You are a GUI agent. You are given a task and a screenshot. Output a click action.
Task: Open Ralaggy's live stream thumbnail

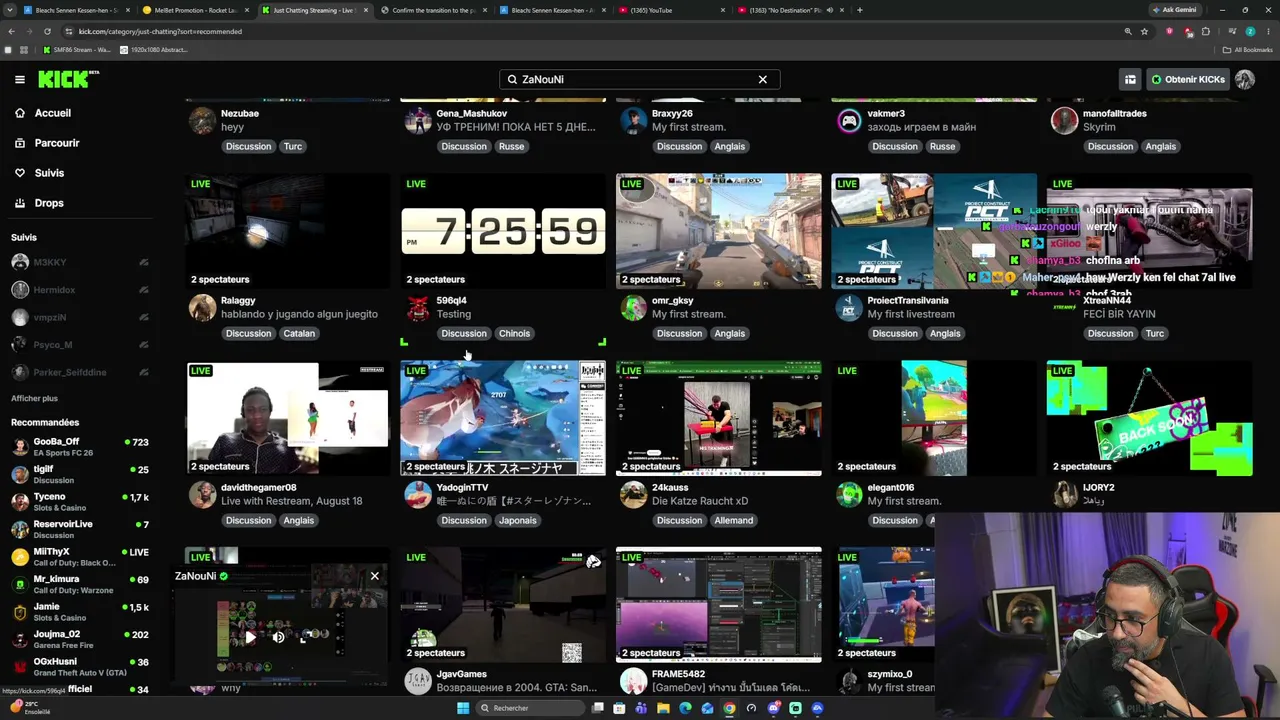click(x=287, y=231)
